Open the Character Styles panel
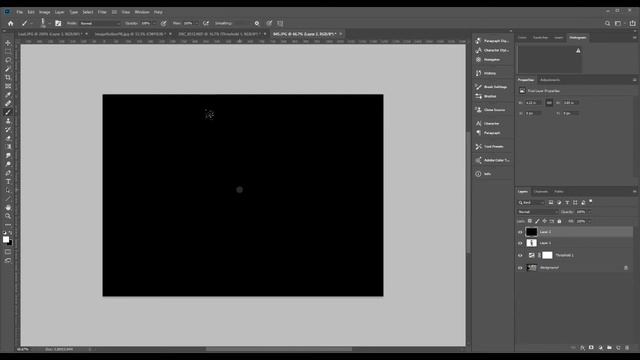This screenshot has width=640, height=360. [492, 50]
